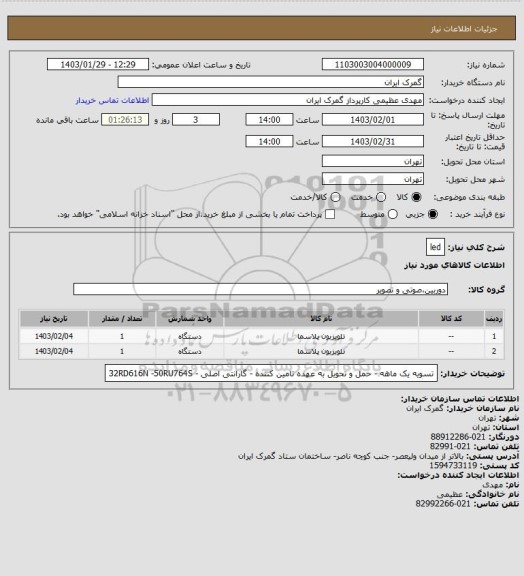Click the price validity date 1403/02/31
Viewport: 524px width, 576px height.
373,142
